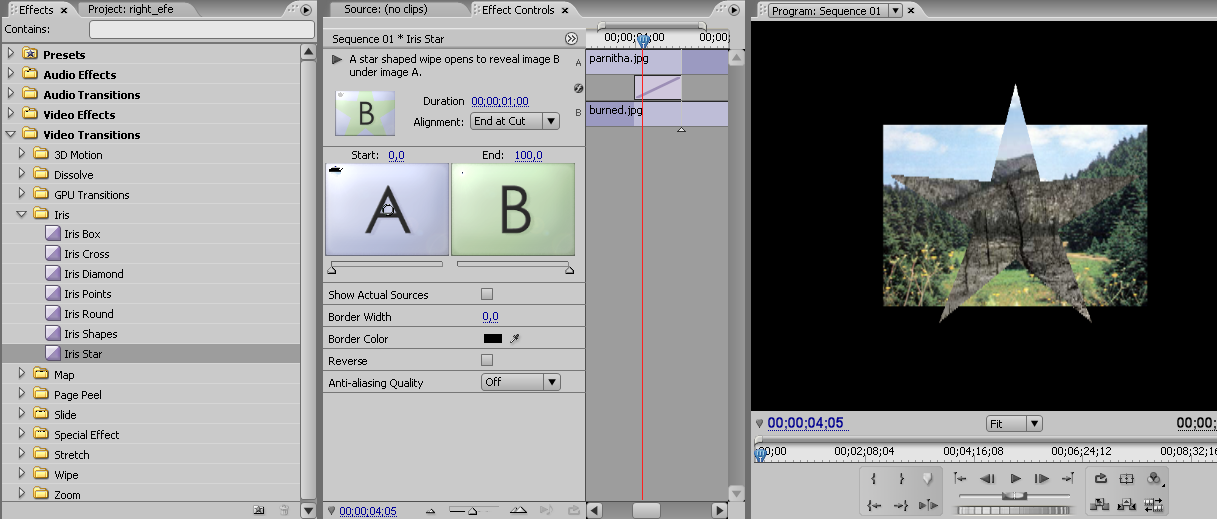Click the Show/Hide Timeline View button
This screenshot has width=1217, height=519.
[x=571, y=39]
